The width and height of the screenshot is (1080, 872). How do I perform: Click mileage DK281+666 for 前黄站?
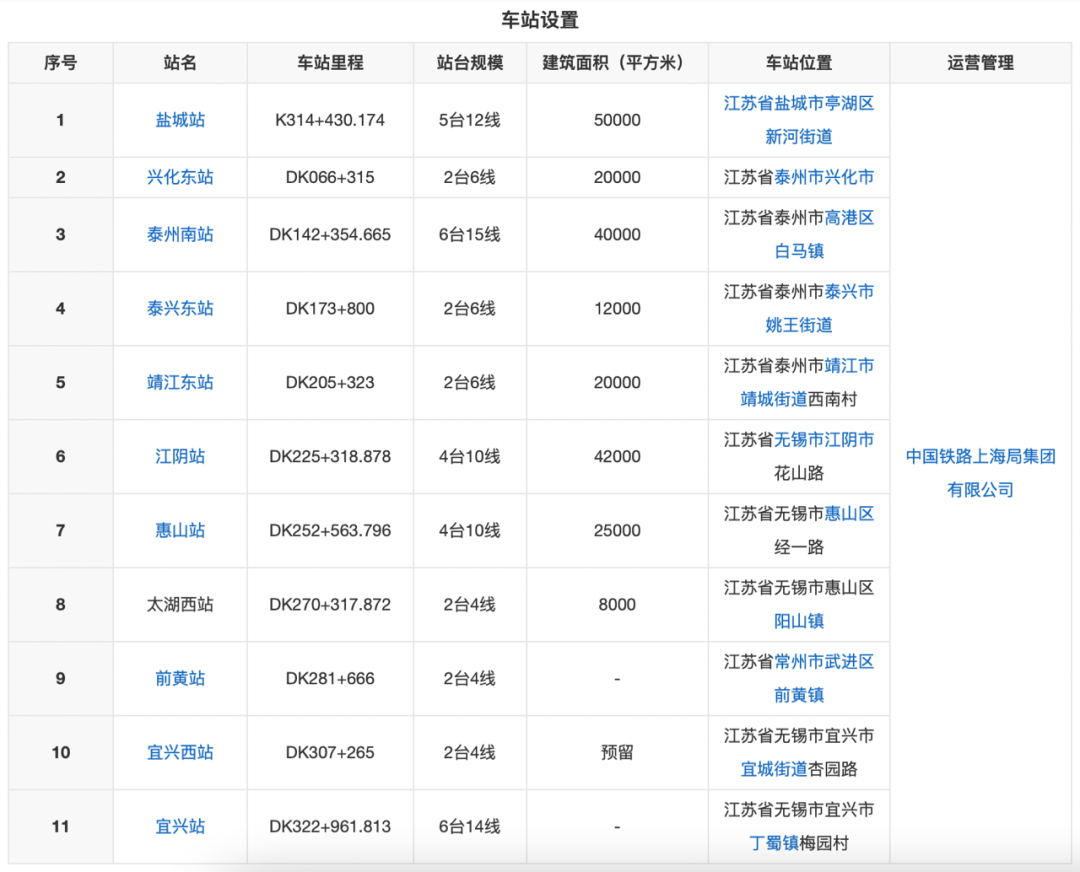coord(330,678)
